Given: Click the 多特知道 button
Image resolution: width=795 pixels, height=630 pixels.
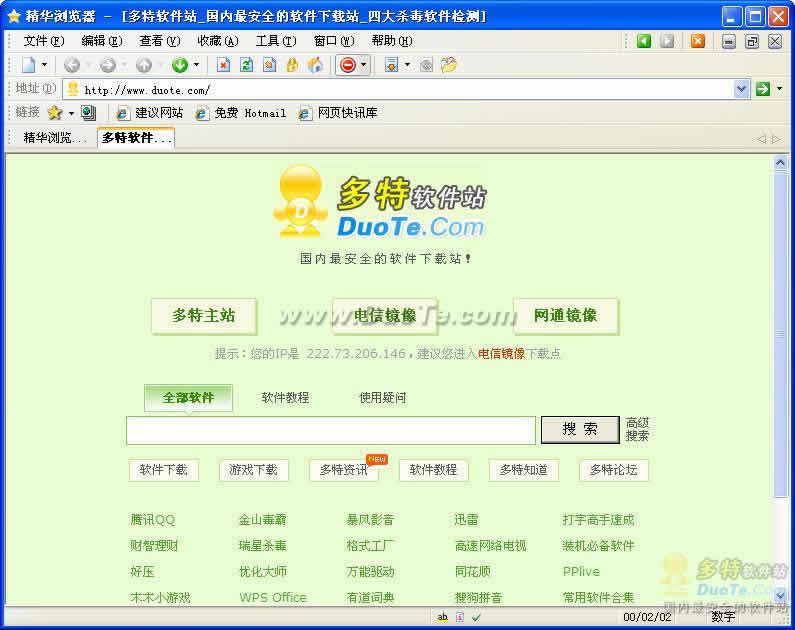Looking at the screenshot, I should point(524,470).
